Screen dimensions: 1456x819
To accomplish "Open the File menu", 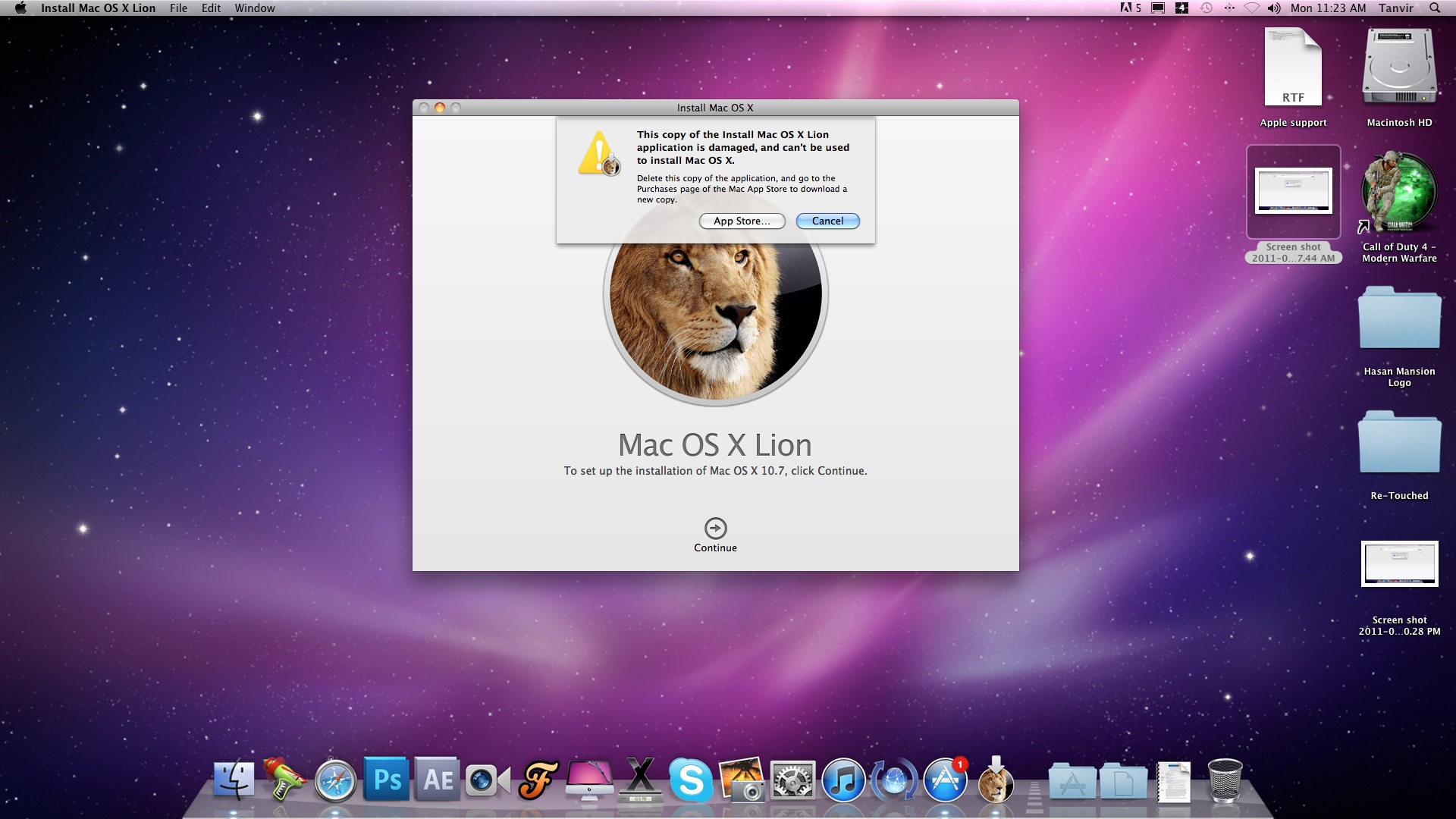I will coord(179,8).
